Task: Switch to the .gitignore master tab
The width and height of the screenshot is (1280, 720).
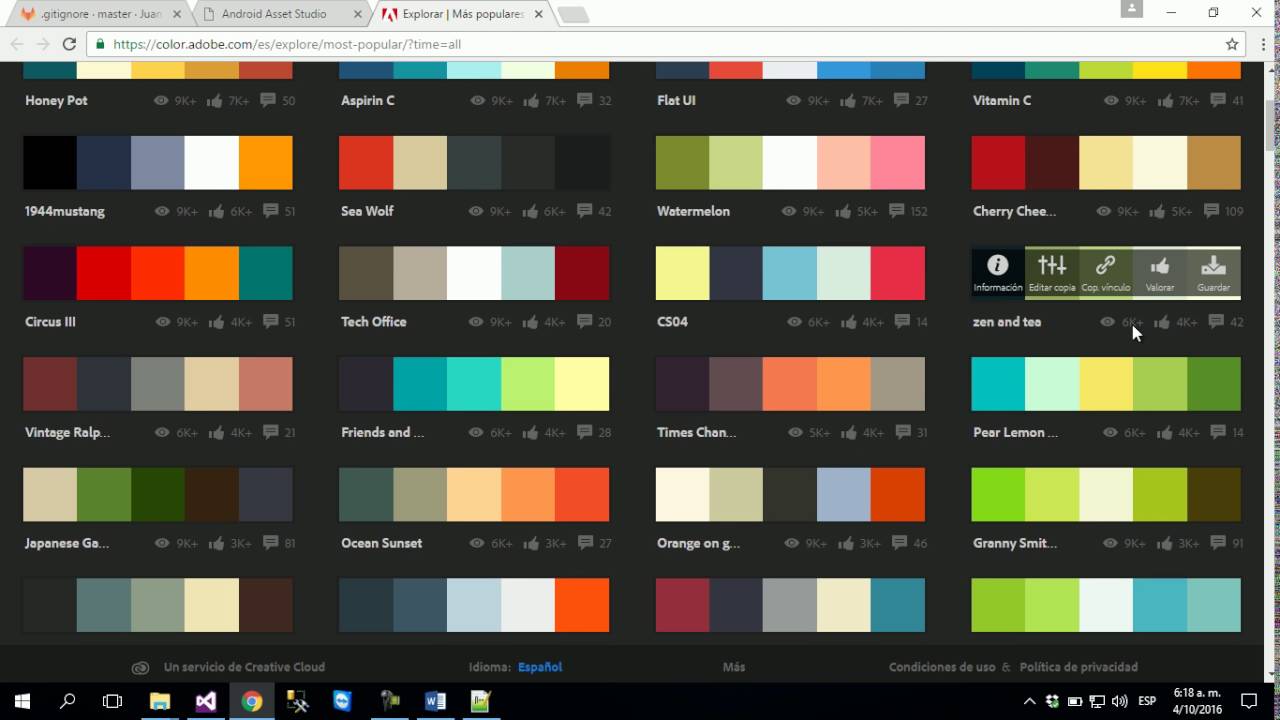Action: [103, 14]
